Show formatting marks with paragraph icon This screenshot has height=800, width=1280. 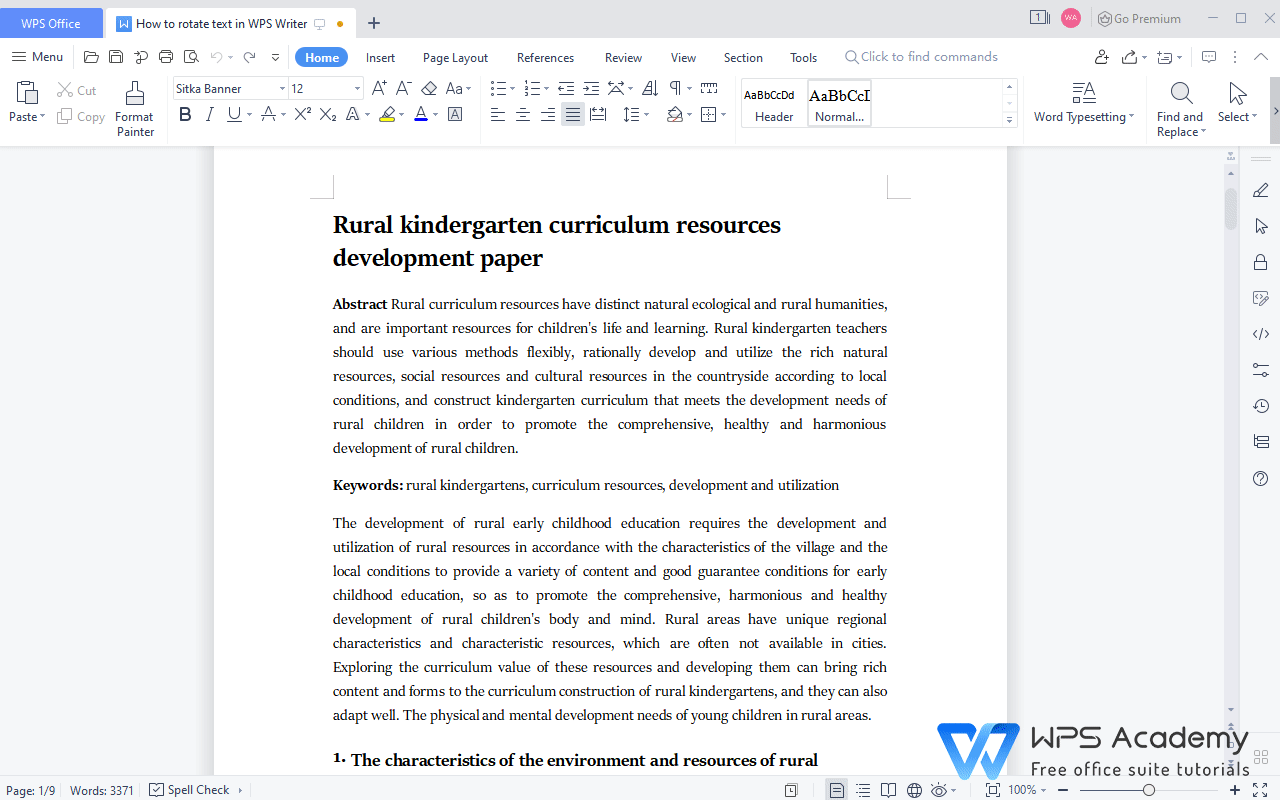point(675,88)
